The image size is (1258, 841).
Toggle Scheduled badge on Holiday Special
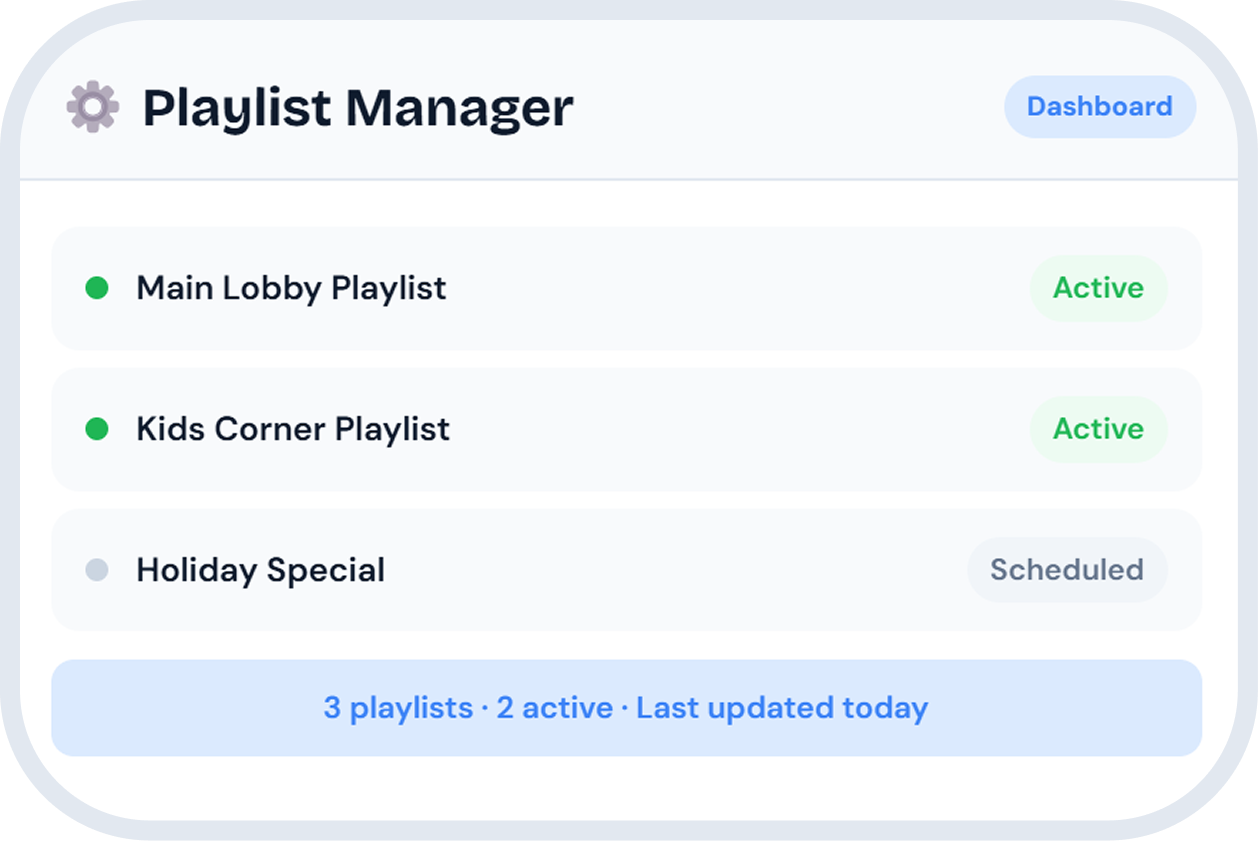pos(1066,571)
